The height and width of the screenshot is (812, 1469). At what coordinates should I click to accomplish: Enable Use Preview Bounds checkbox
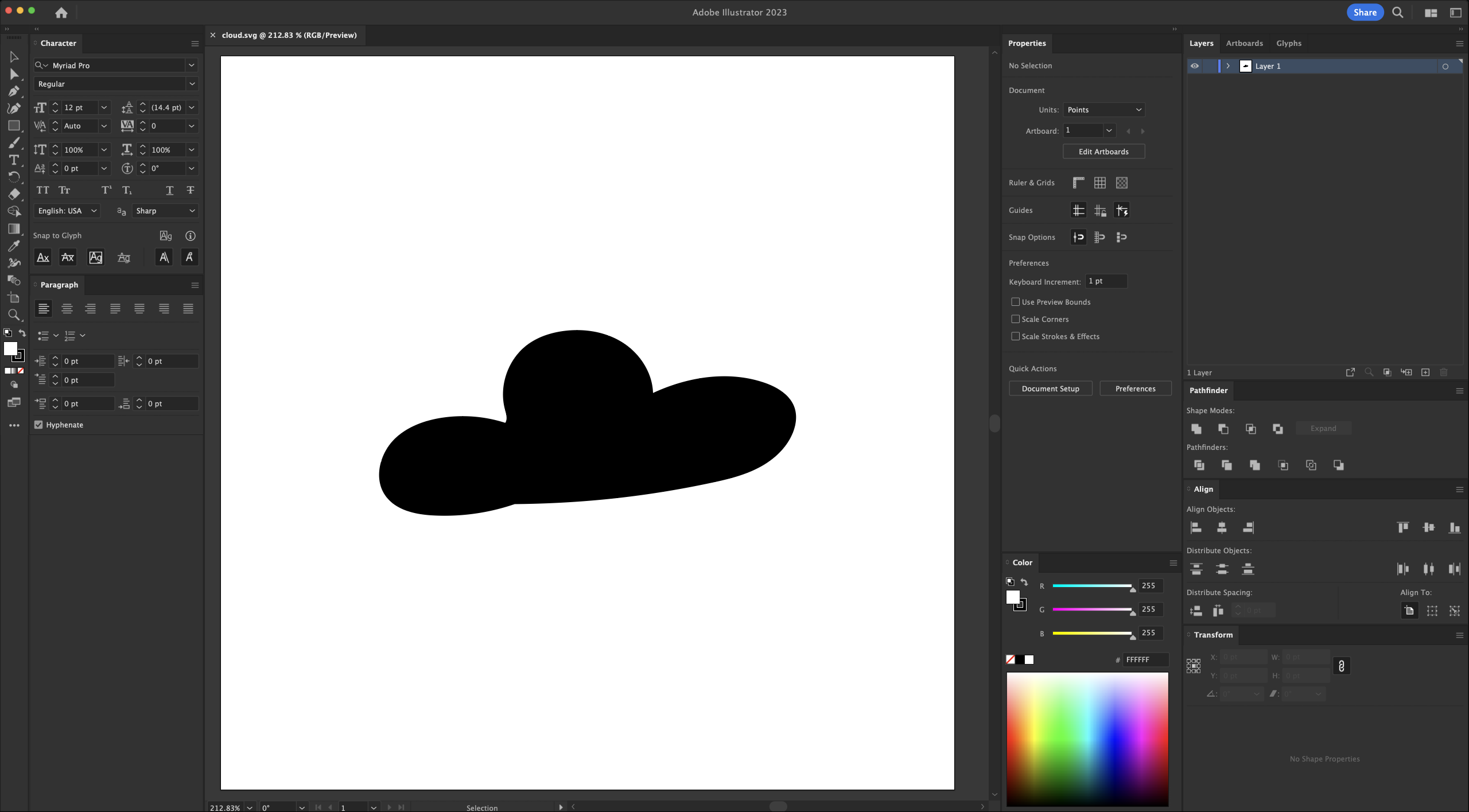[1016, 302]
